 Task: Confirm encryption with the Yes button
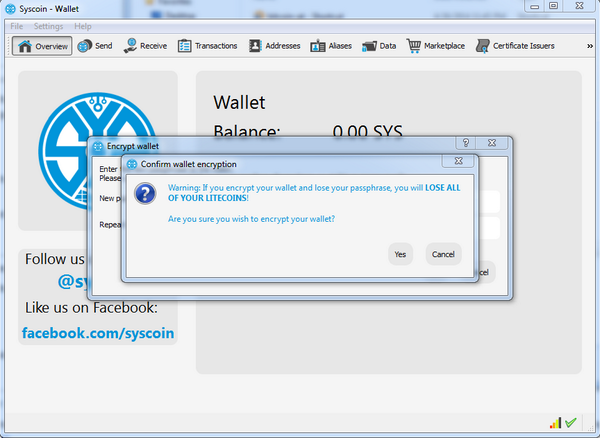[x=400, y=254]
